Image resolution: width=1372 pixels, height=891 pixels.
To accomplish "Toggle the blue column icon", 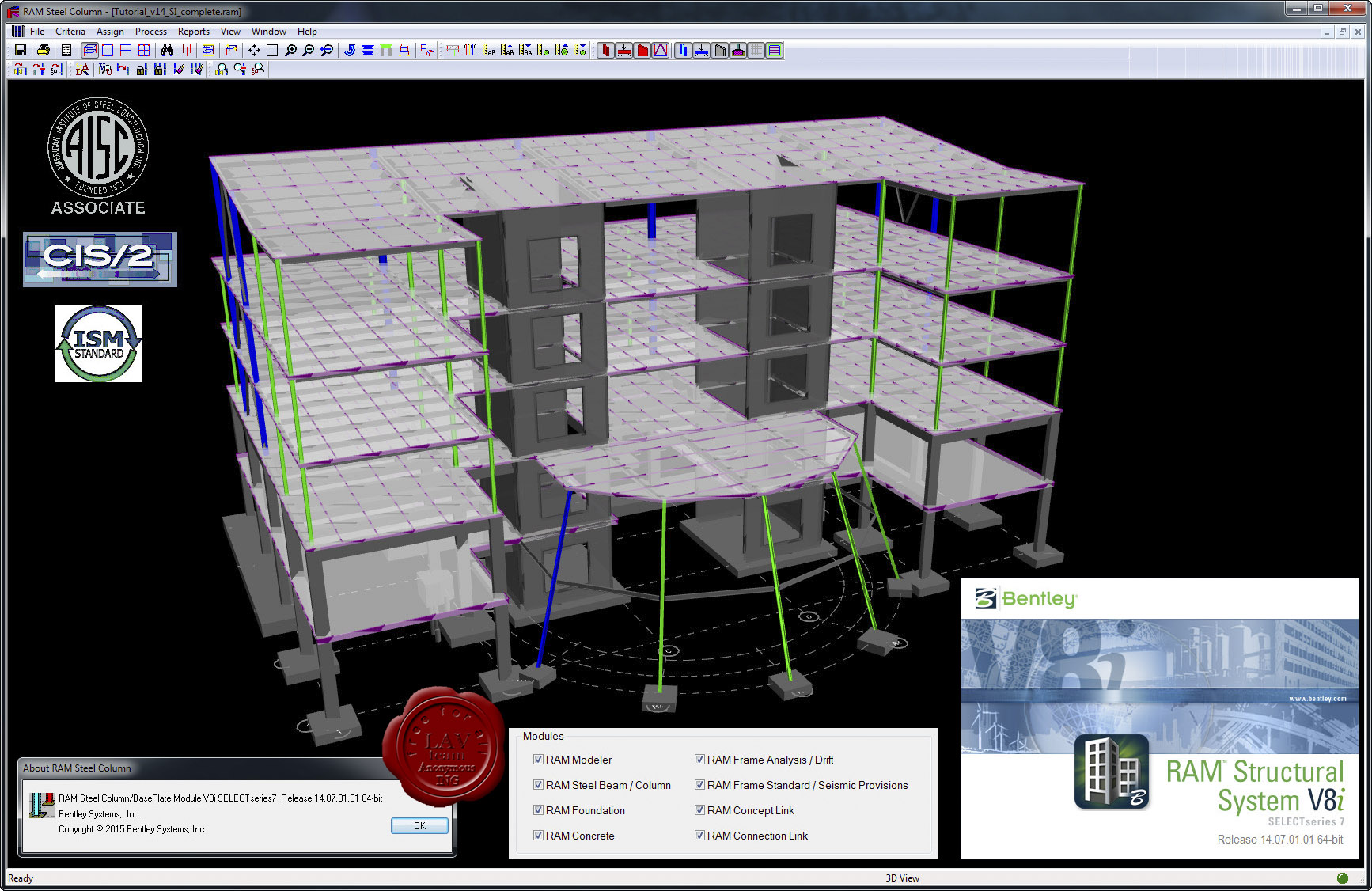I will 683,50.
